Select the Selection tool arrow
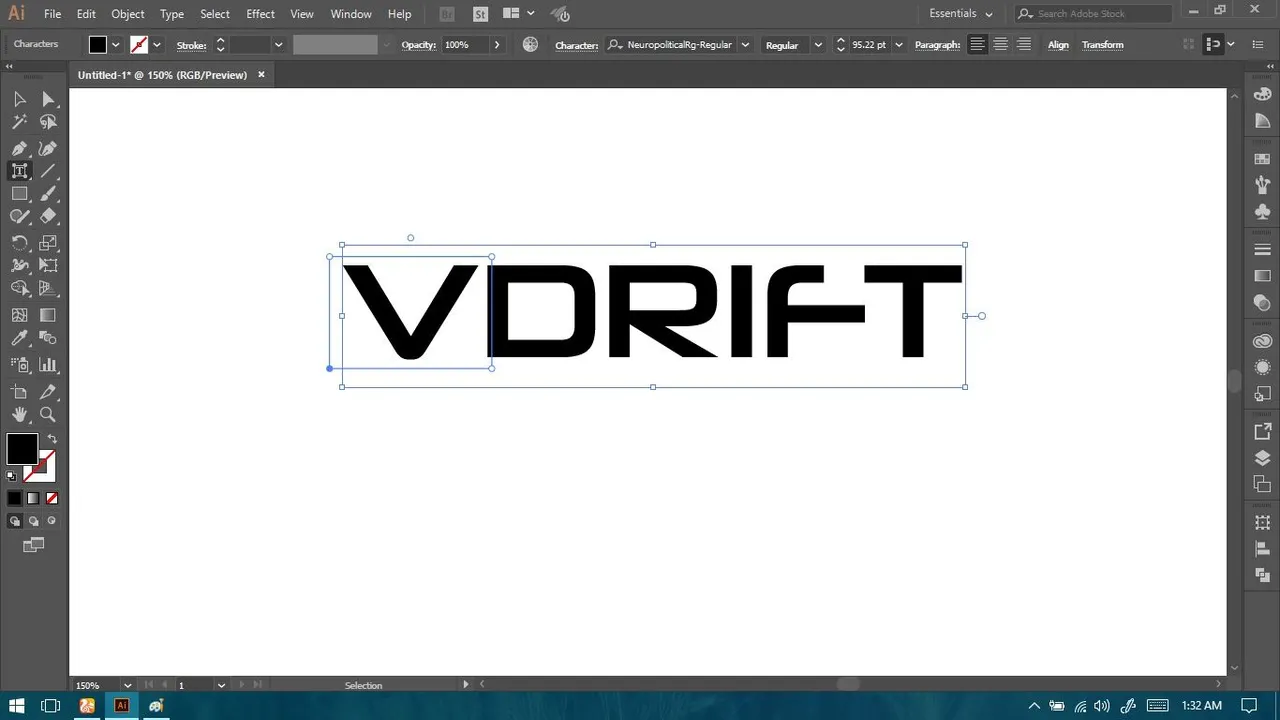Image resolution: width=1280 pixels, height=720 pixels. (19, 99)
